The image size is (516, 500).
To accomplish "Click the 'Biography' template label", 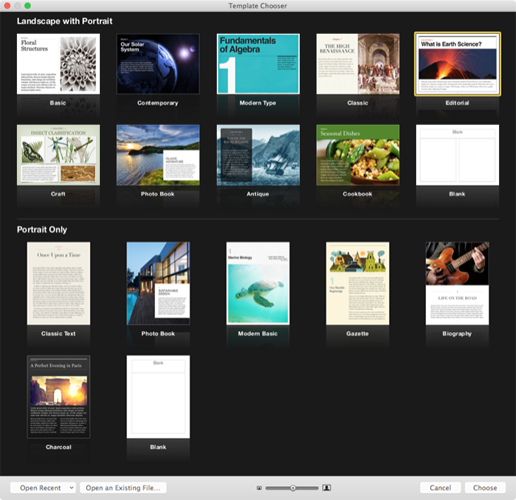I will click(x=457, y=334).
